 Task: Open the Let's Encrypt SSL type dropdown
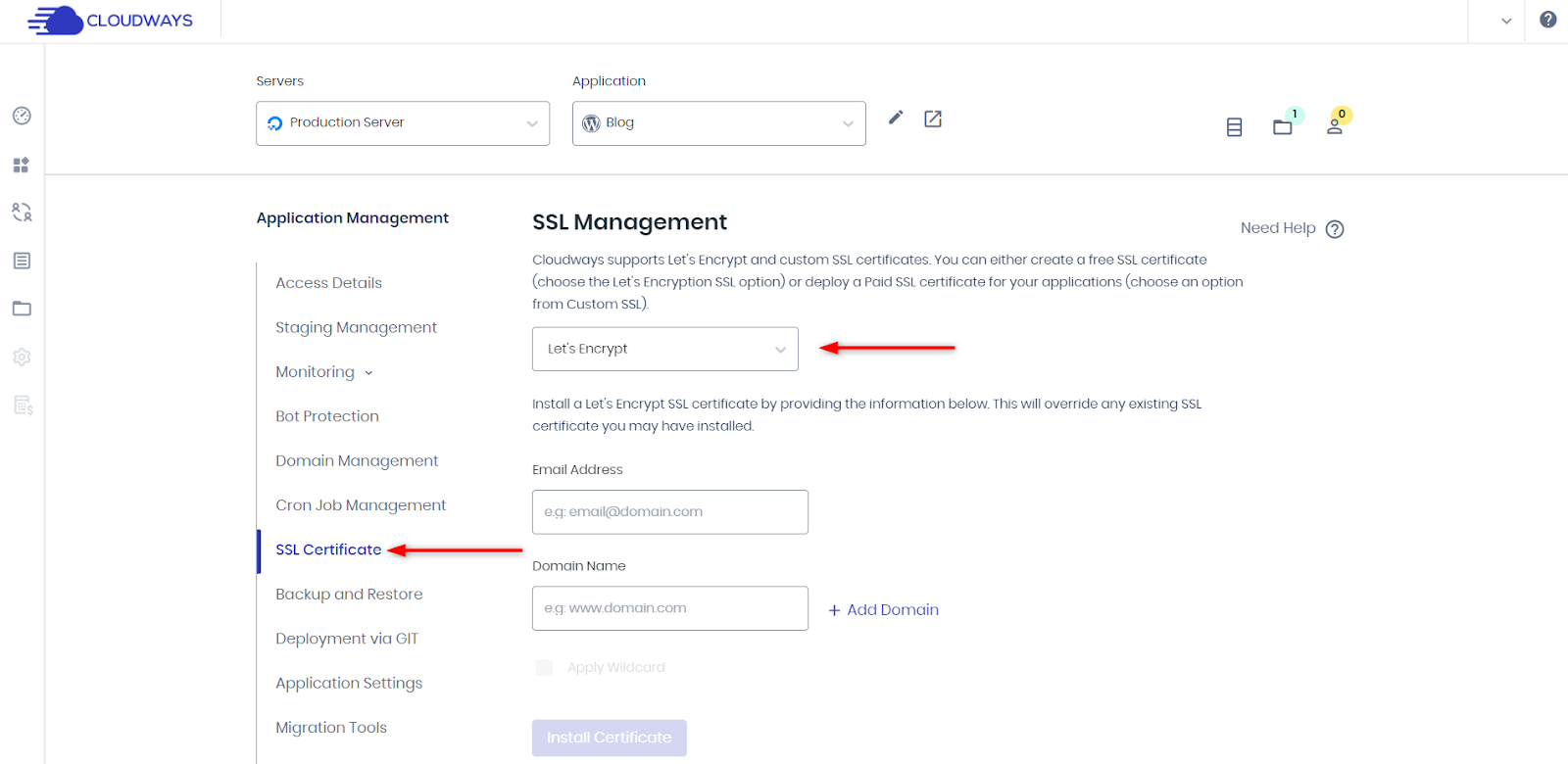tap(665, 349)
